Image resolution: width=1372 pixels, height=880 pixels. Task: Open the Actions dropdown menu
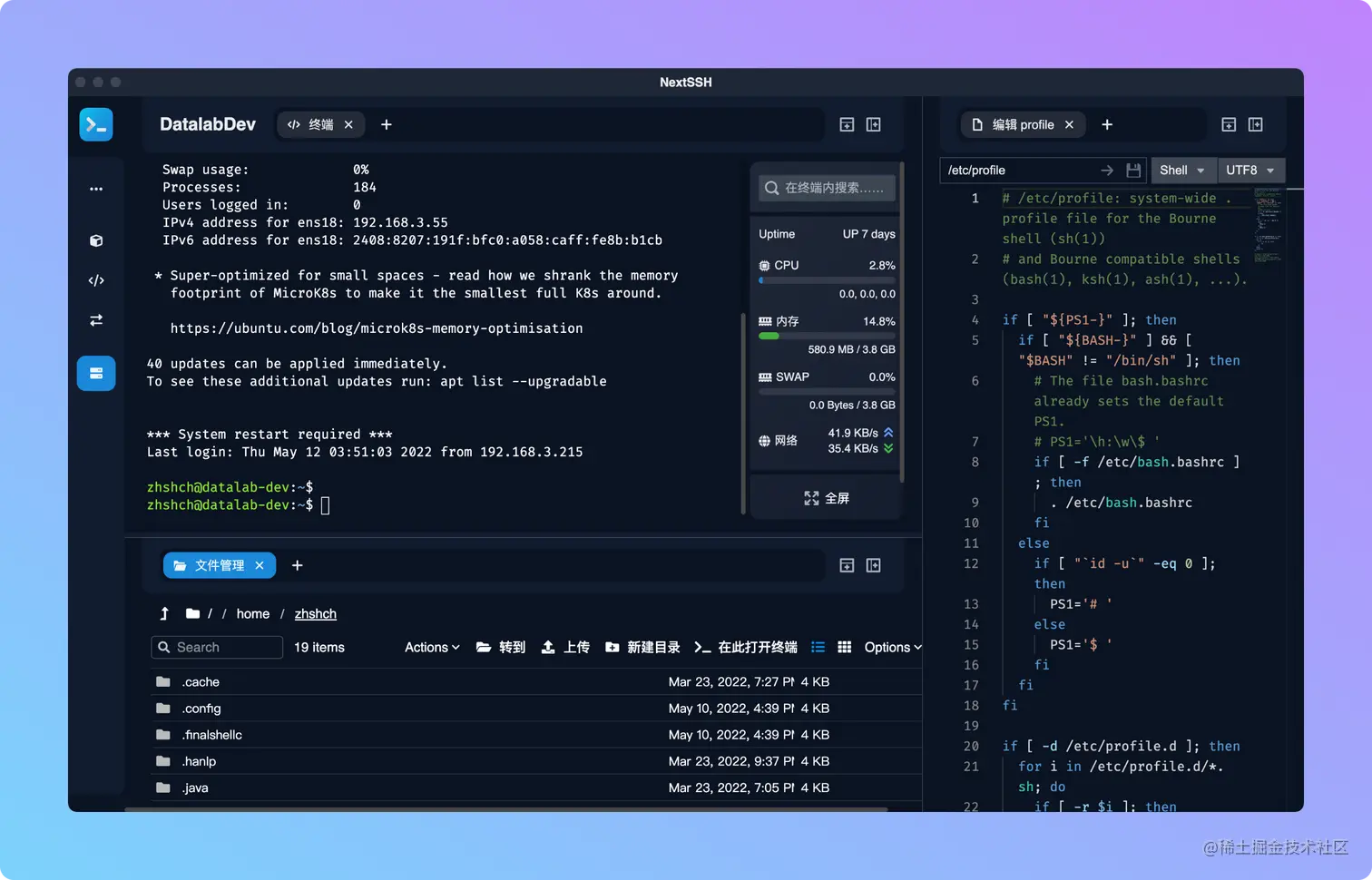coord(430,647)
